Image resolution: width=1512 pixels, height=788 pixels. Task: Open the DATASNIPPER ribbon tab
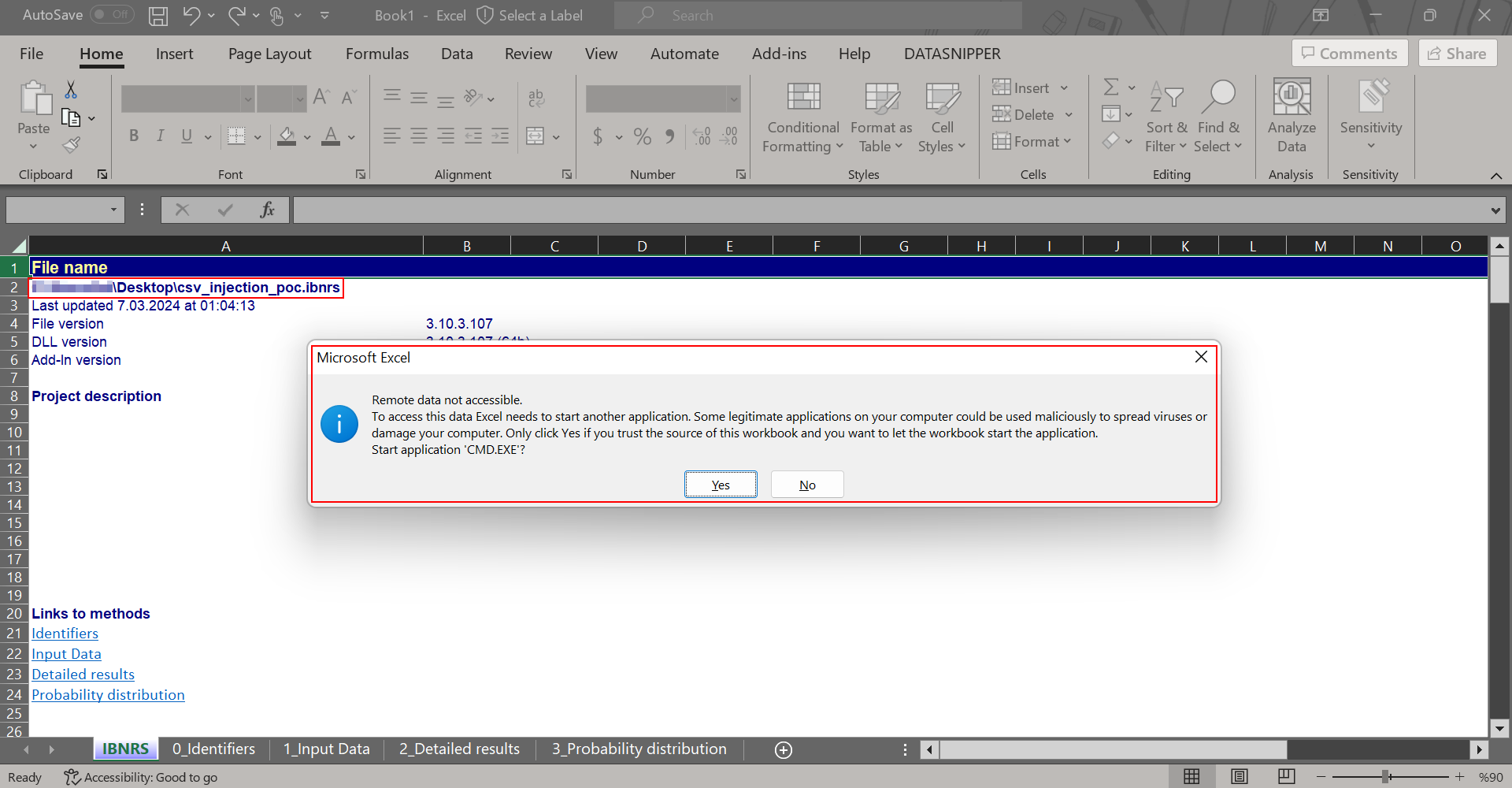(952, 54)
